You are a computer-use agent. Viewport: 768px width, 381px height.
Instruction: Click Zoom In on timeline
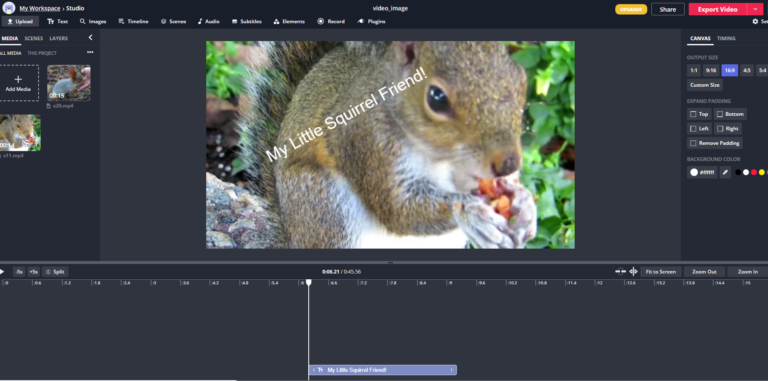747,272
